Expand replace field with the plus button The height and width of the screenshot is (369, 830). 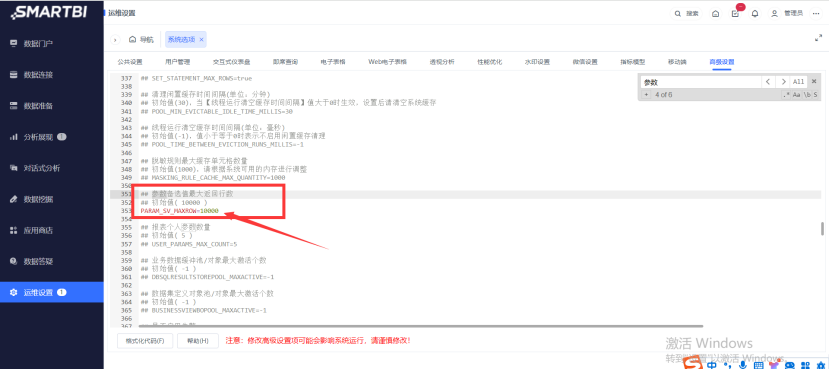click(646, 95)
